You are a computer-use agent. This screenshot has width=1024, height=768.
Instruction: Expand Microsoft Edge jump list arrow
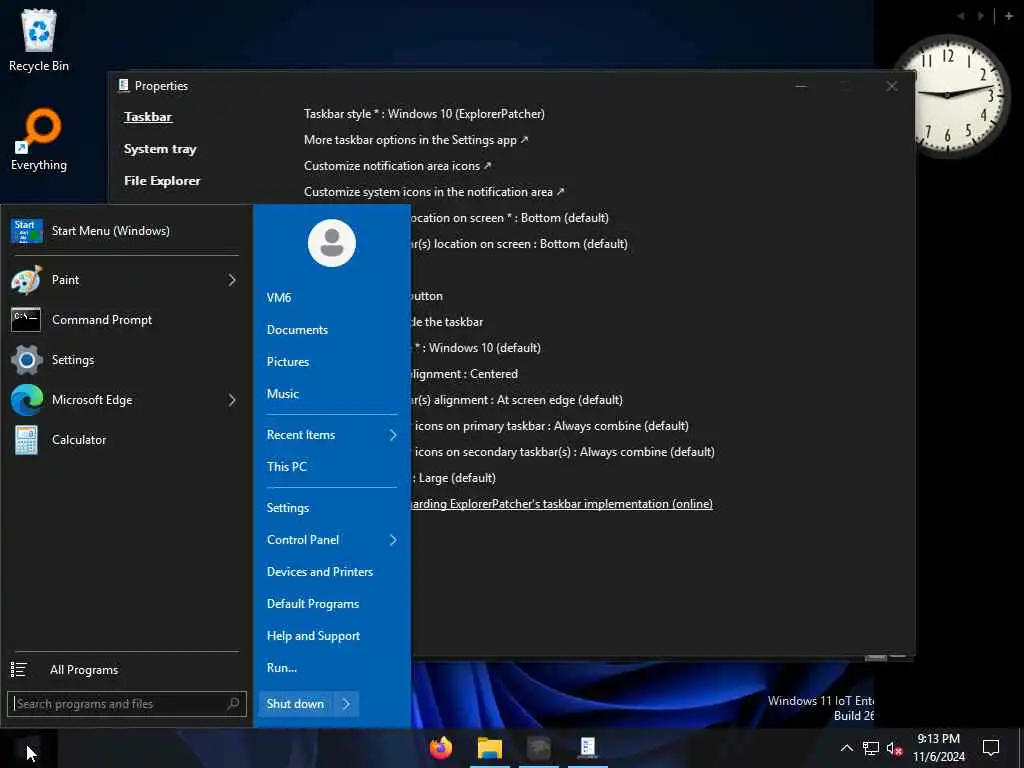(x=232, y=400)
